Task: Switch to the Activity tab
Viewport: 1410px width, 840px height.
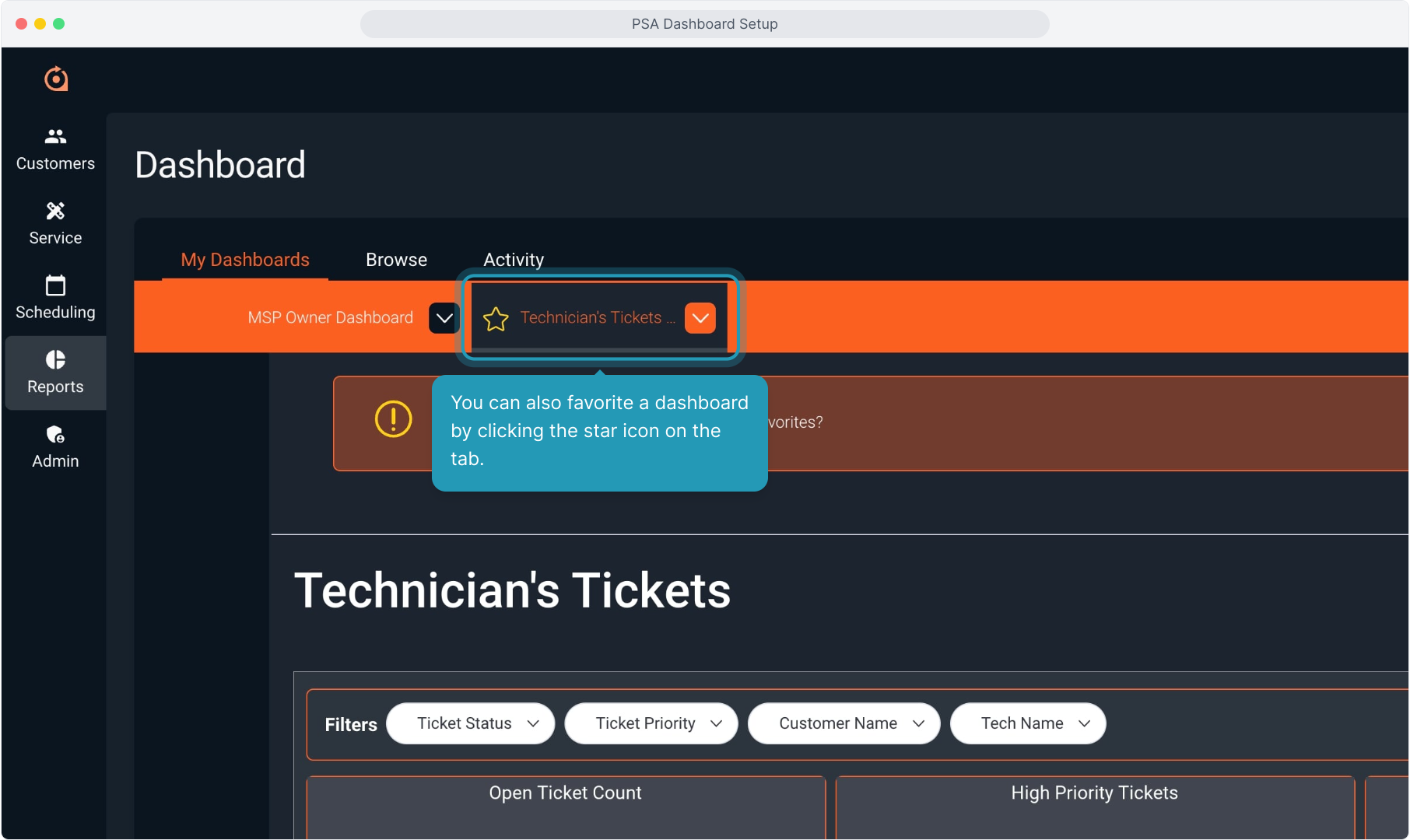Action: (x=514, y=260)
